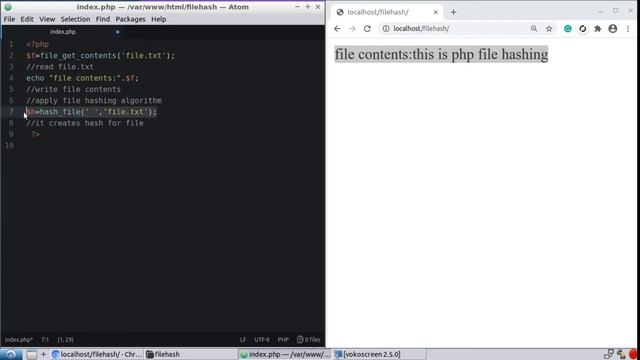Reload the localhost/filehash/ page

367,29
